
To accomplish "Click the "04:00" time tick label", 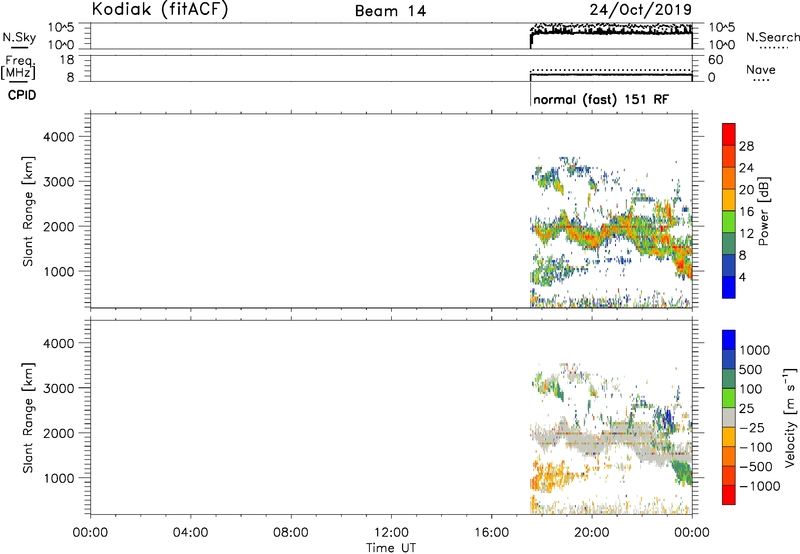I will click(190, 533).
